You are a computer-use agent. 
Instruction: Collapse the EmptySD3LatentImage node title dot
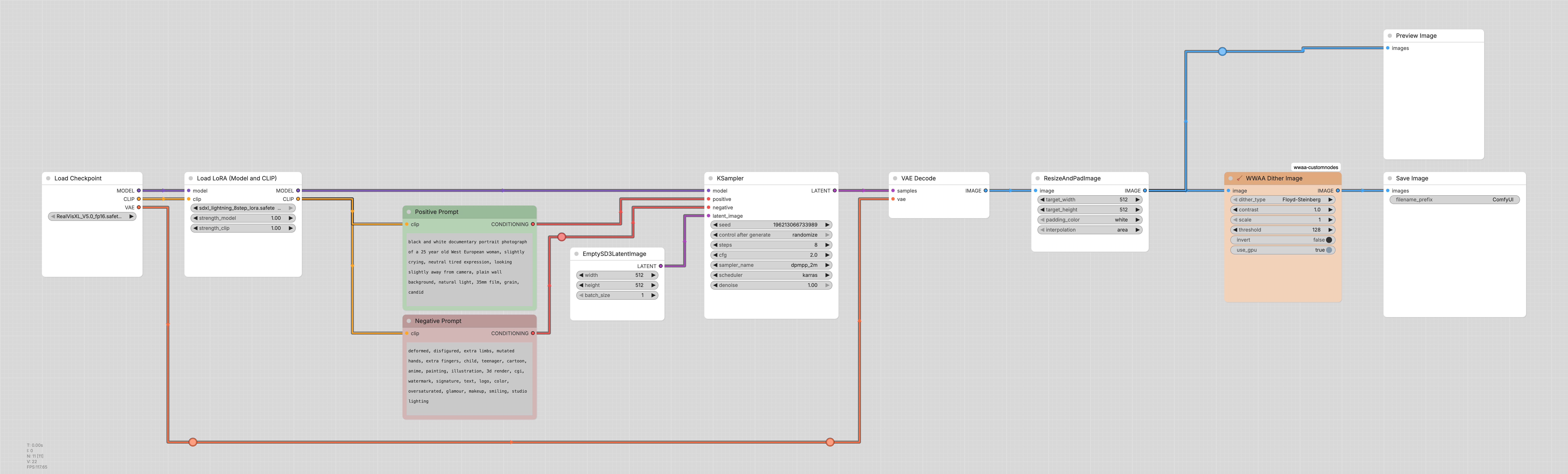click(x=576, y=254)
